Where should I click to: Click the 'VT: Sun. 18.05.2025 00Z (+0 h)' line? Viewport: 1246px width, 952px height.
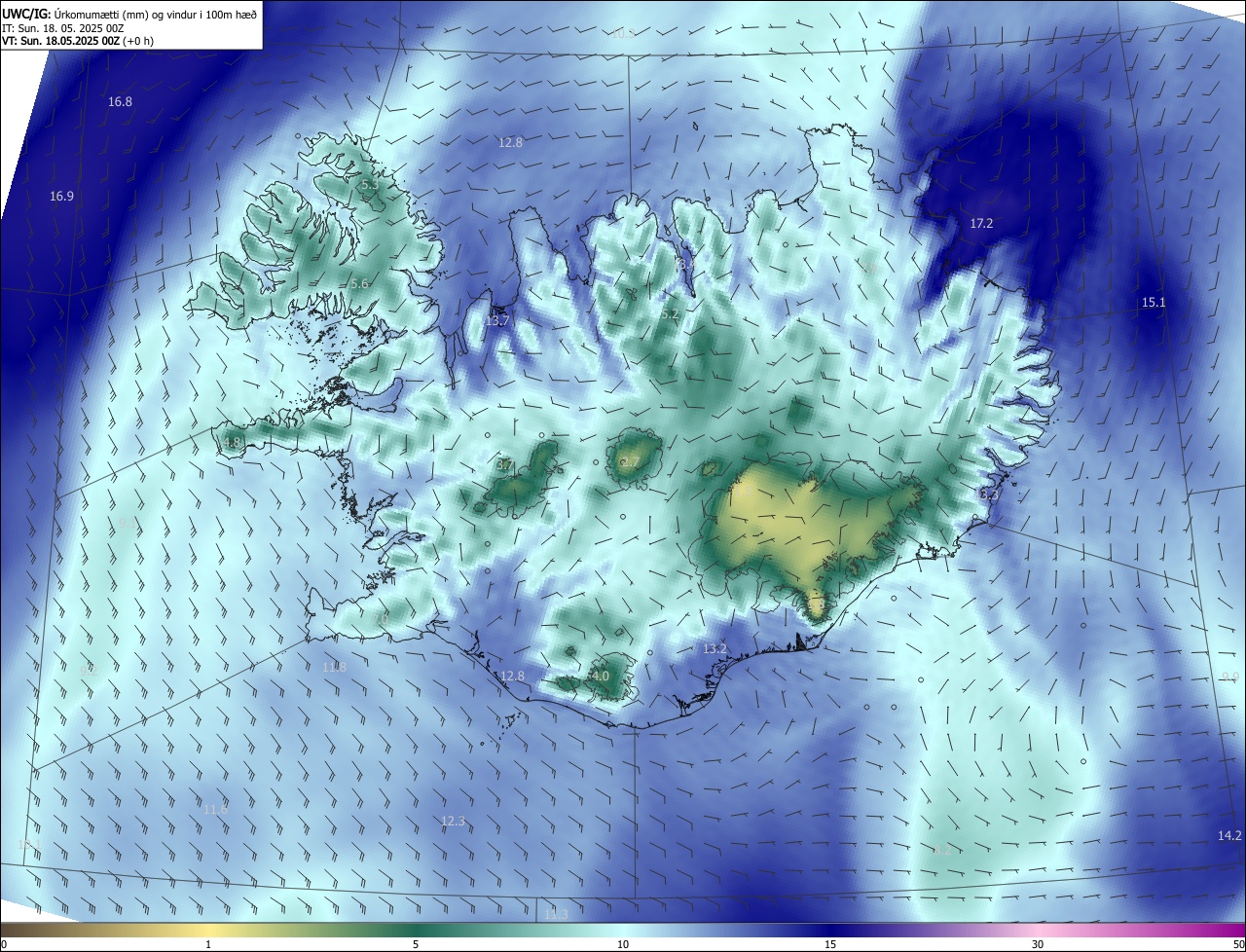point(78,41)
